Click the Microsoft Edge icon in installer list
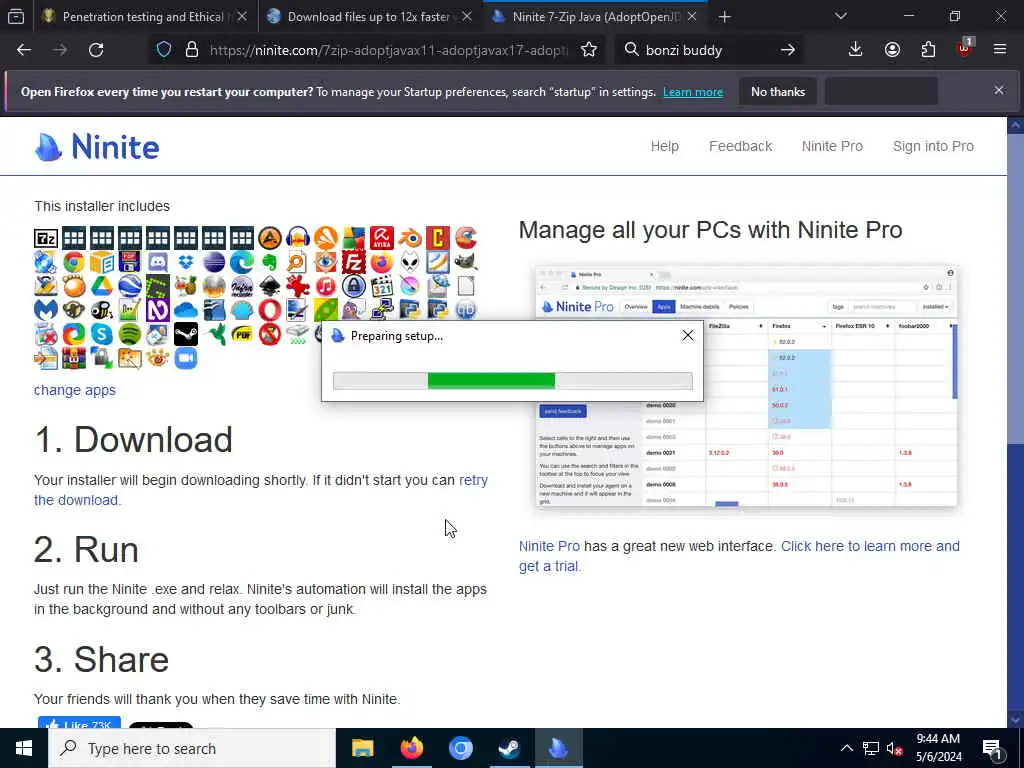 (x=242, y=263)
